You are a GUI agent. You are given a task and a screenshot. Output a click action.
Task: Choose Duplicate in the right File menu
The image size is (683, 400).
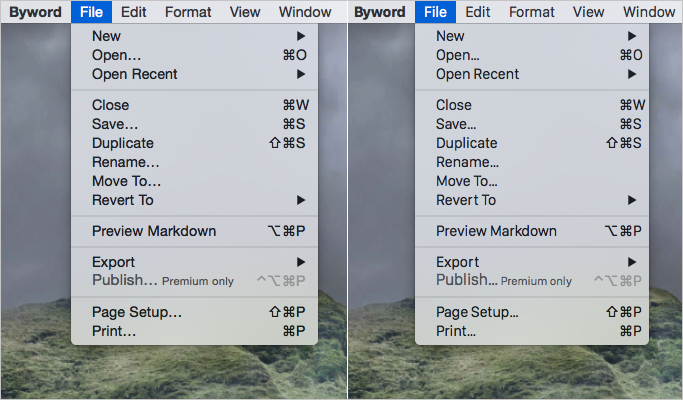pos(532,143)
